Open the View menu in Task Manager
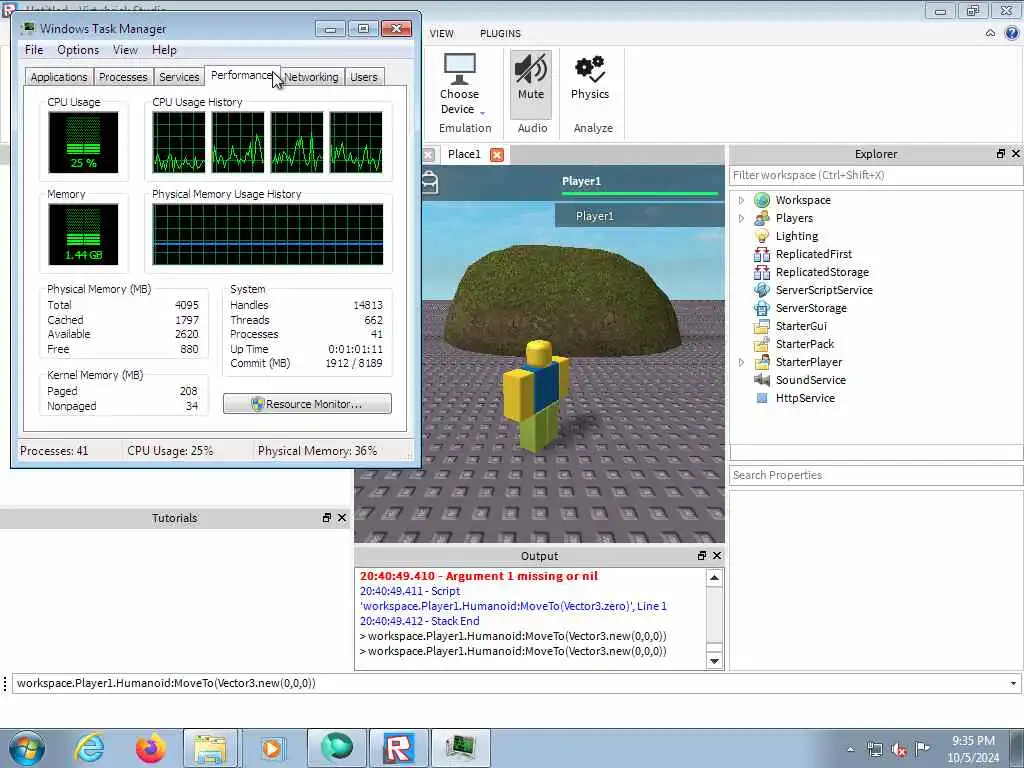Screen dimensions: 1024x768 [125, 50]
